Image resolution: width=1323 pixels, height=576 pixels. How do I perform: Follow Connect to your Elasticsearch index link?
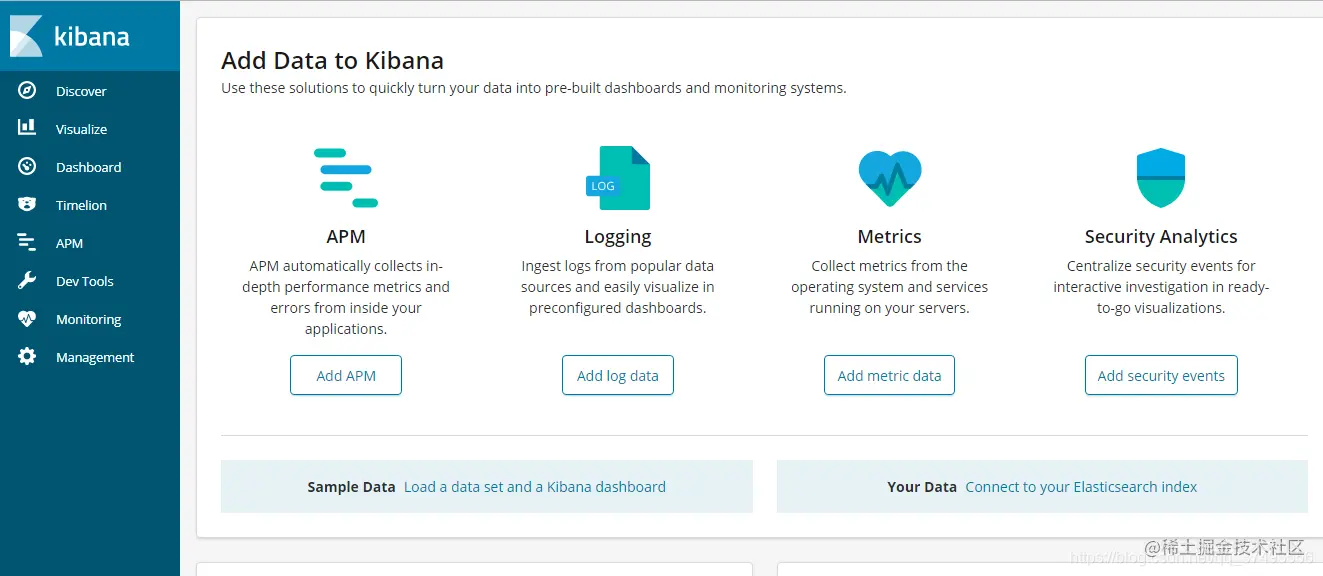1081,487
